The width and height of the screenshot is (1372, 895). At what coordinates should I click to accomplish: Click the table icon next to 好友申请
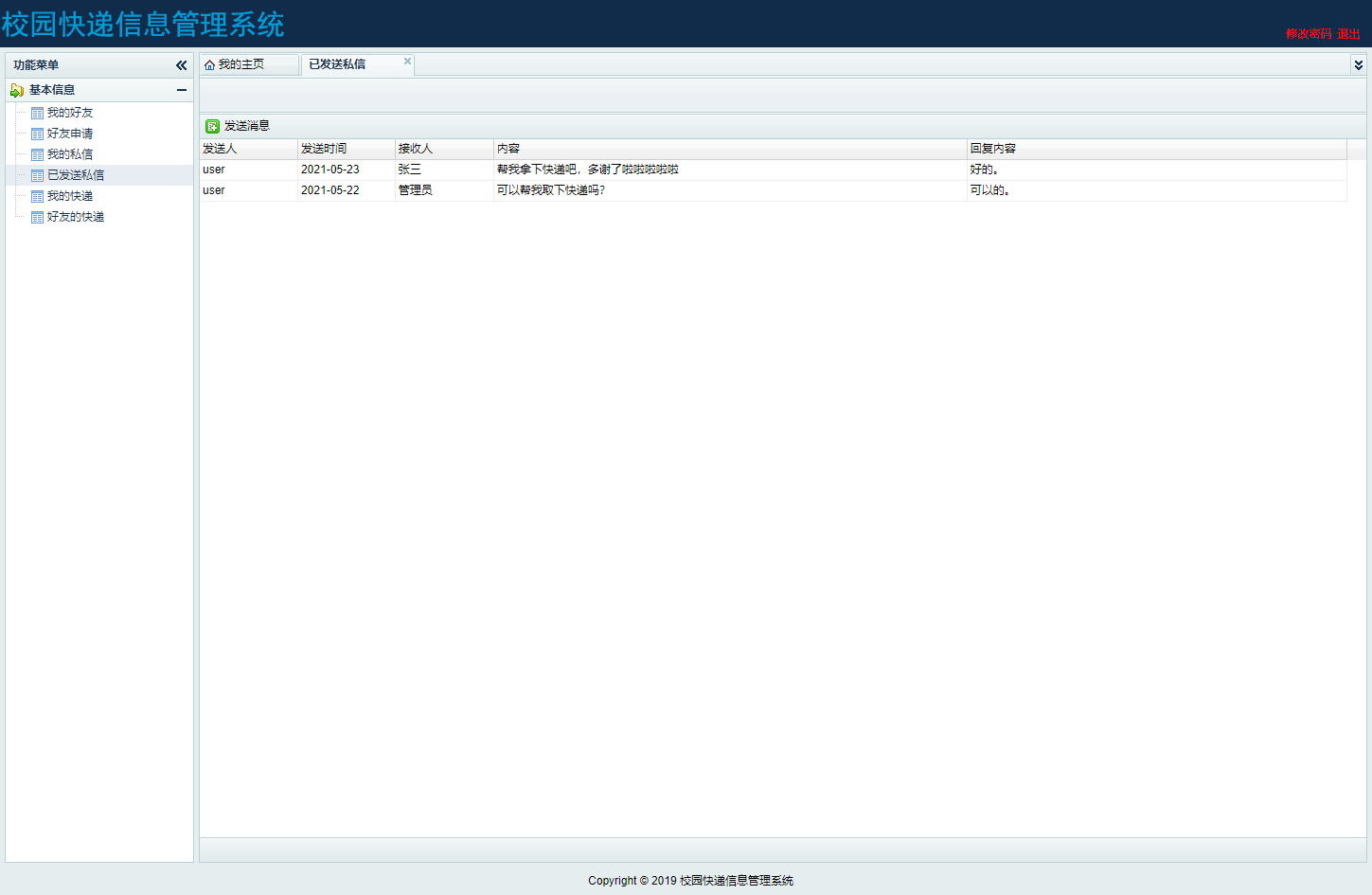tap(37, 134)
